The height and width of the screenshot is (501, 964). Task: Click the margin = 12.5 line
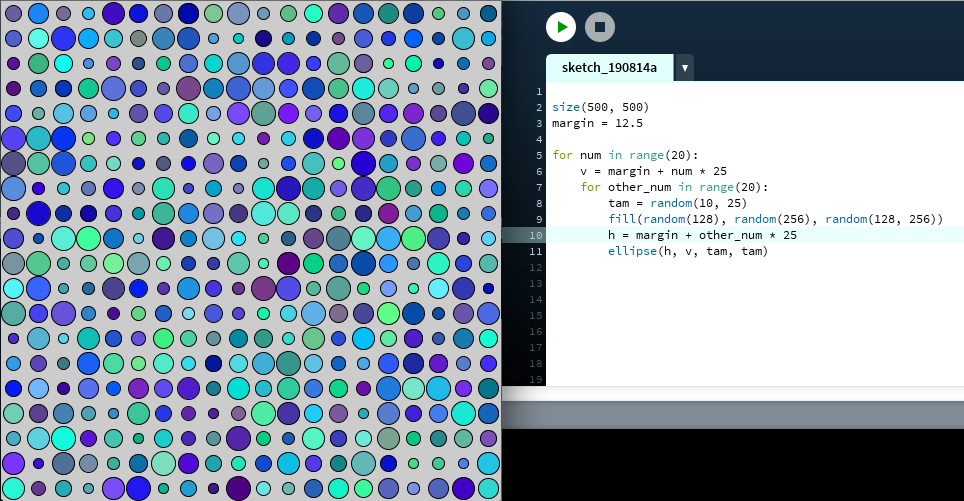coord(597,123)
